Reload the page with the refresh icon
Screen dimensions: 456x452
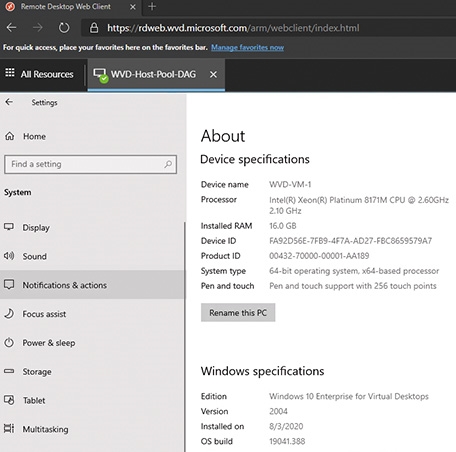(64, 28)
